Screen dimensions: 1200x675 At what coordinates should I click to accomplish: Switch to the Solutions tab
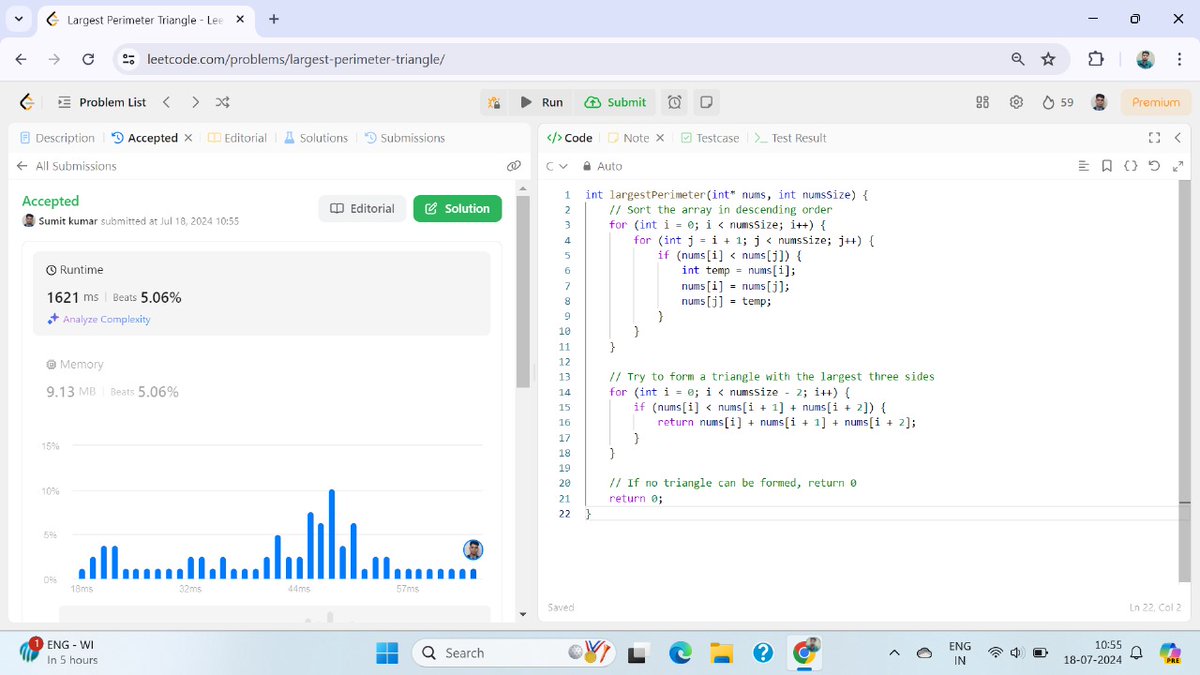pyautogui.click(x=316, y=138)
